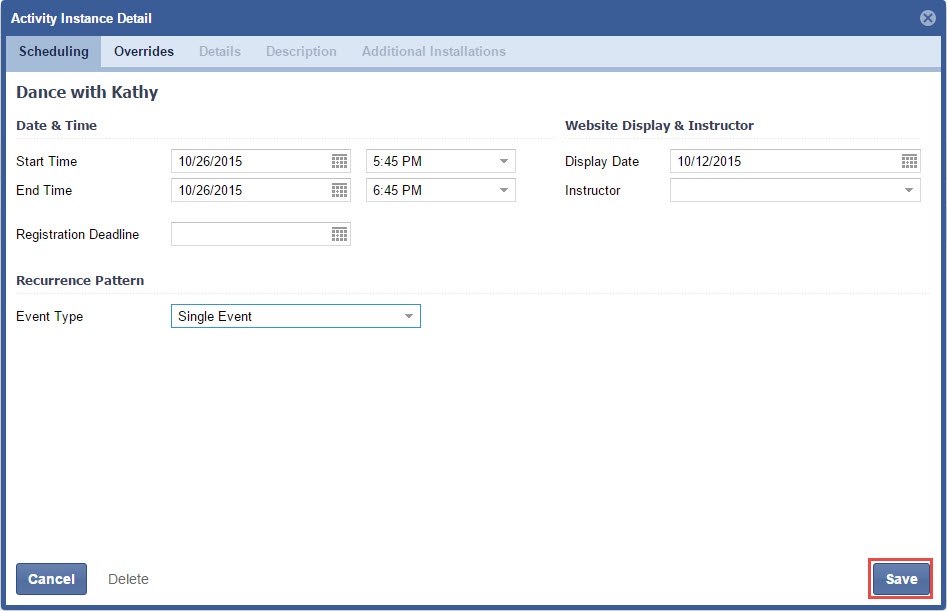The width and height of the screenshot is (947, 611).
Task: Open the Instructor dropdown list
Action: click(x=909, y=190)
